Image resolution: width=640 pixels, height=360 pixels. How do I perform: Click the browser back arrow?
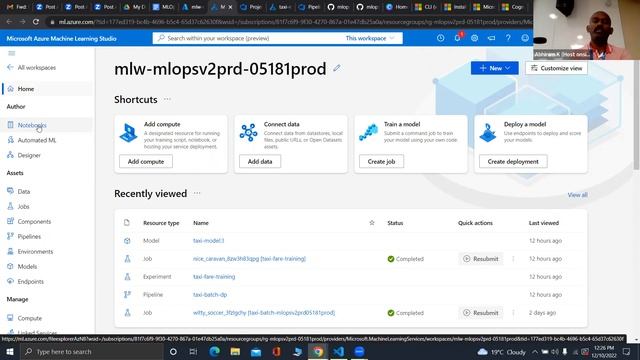(9, 22)
